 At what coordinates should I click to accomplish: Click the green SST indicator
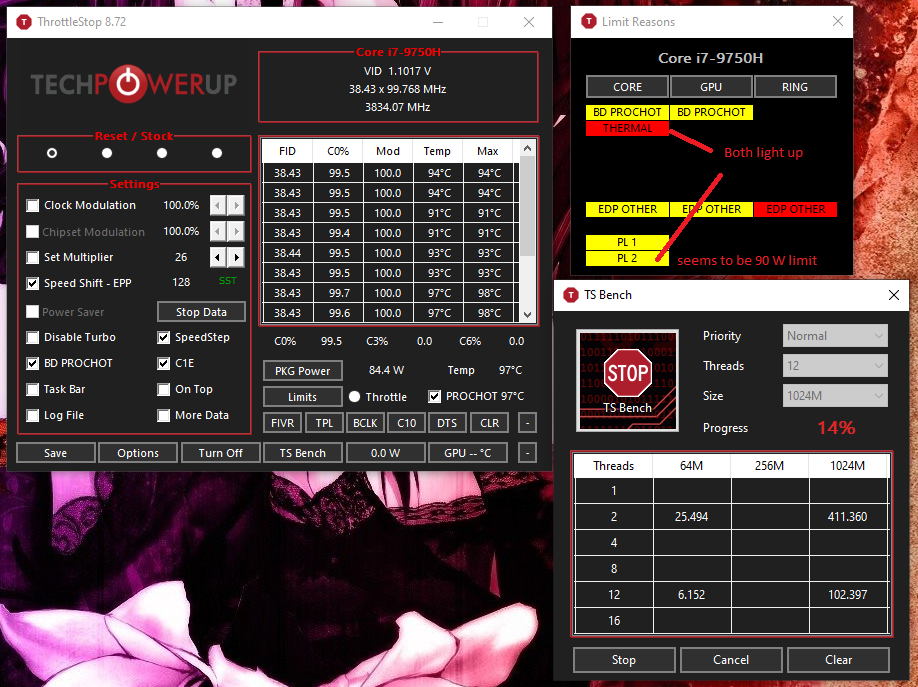click(x=228, y=281)
